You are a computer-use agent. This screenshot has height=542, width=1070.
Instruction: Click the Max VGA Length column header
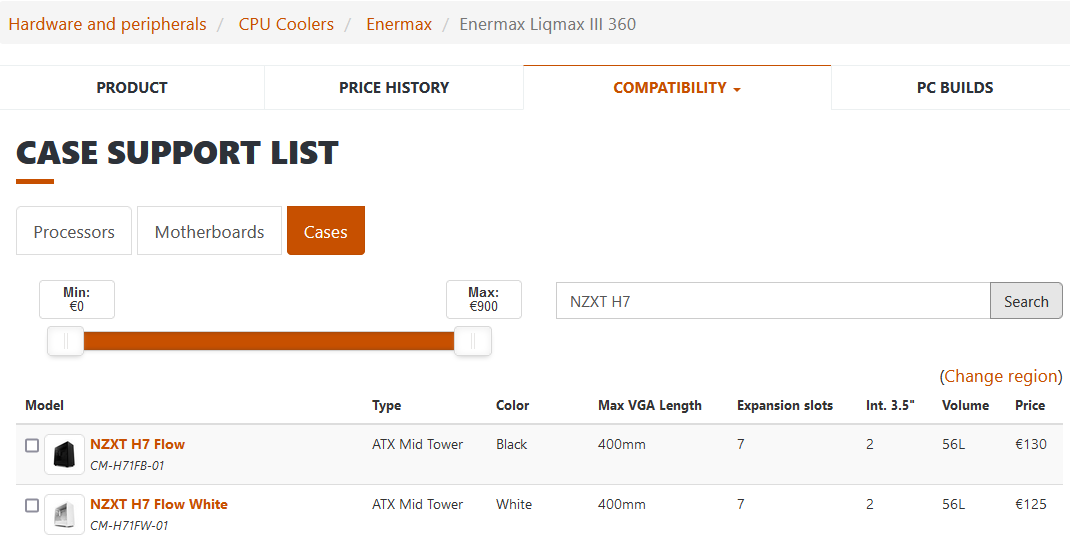(x=650, y=405)
